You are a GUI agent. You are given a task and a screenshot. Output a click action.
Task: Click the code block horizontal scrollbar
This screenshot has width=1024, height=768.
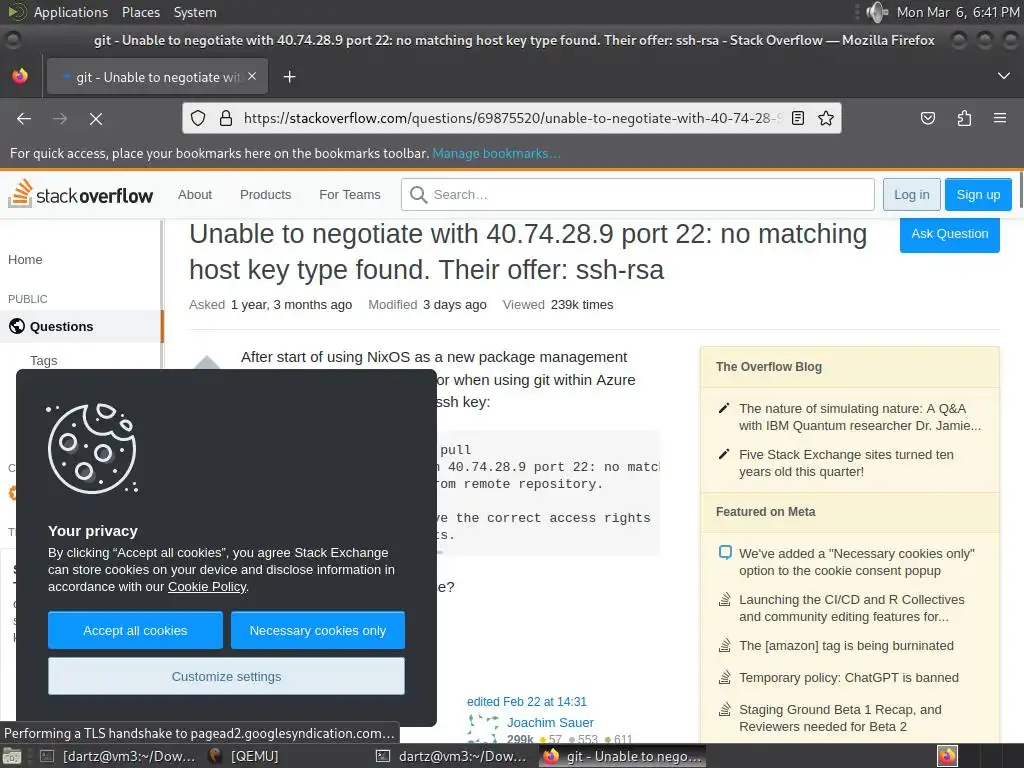(440, 552)
